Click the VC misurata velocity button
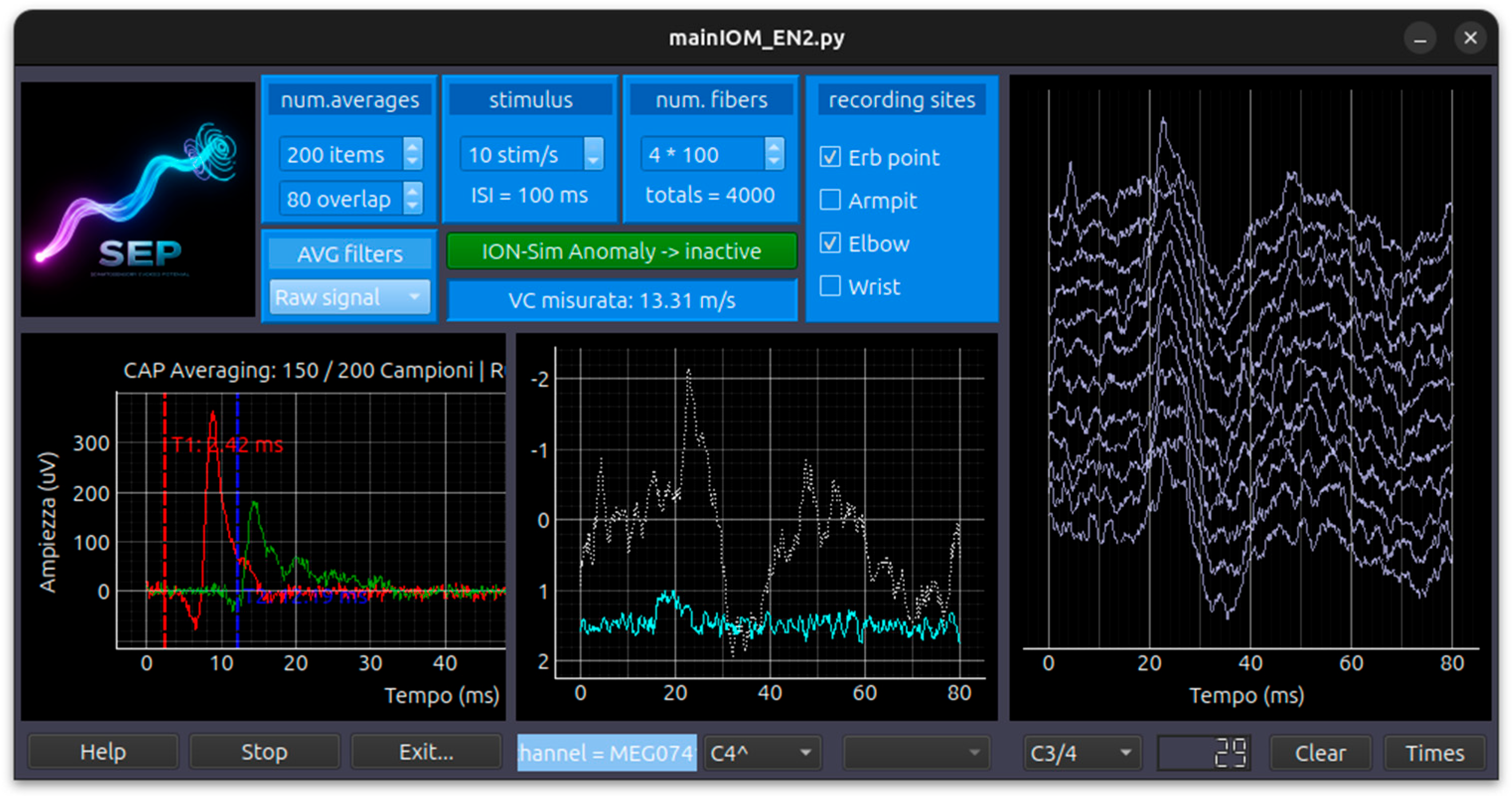Viewport: 1512px width, 796px height. click(x=621, y=300)
